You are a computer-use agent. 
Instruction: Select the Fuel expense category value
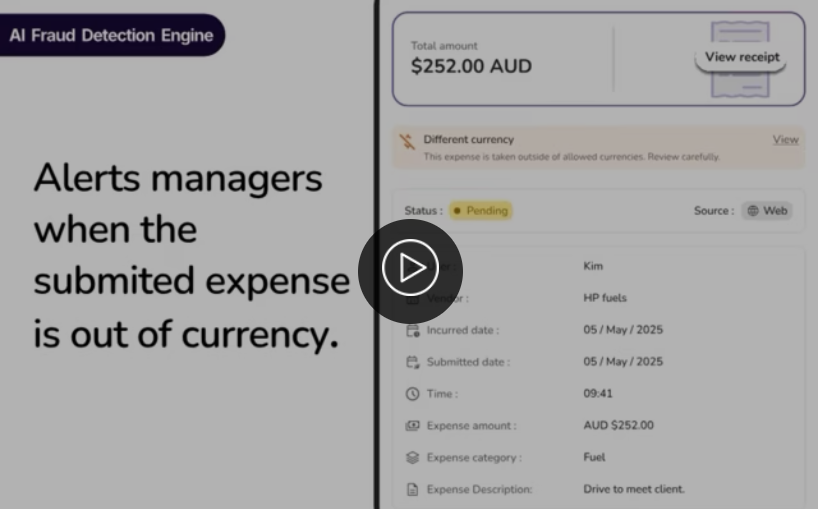[x=594, y=457]
